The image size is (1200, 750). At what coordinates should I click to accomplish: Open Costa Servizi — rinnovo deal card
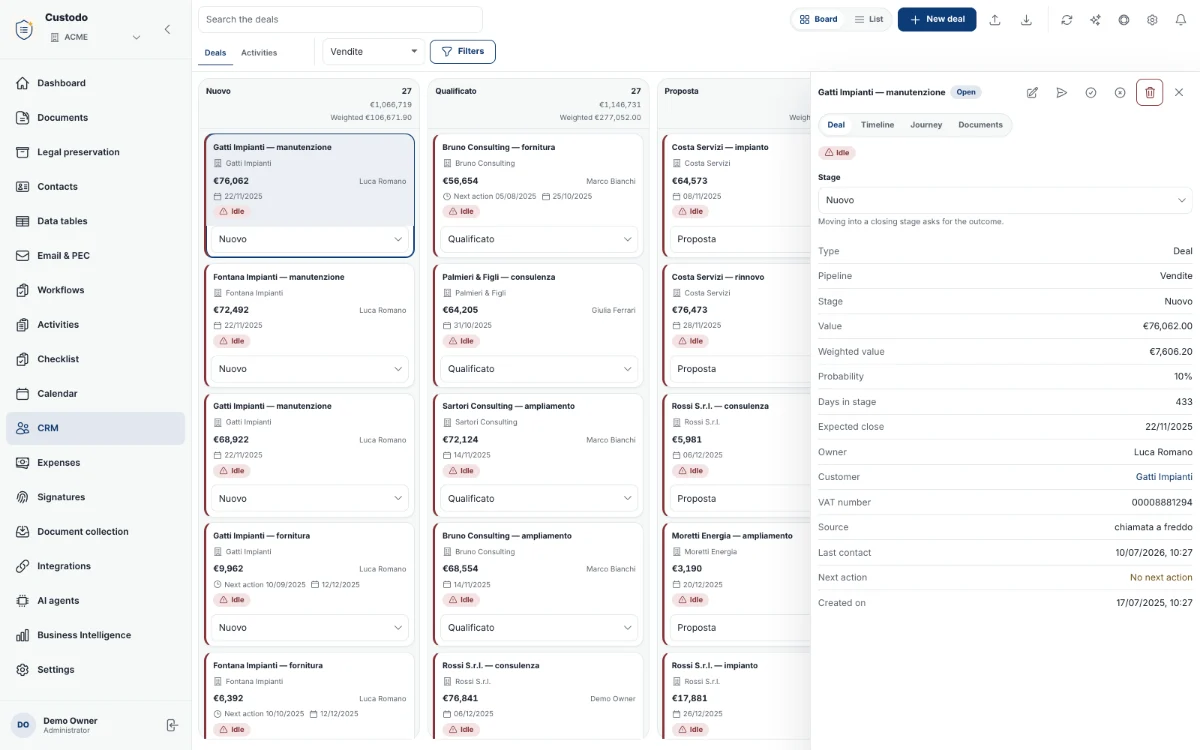[x=735, y=325]
